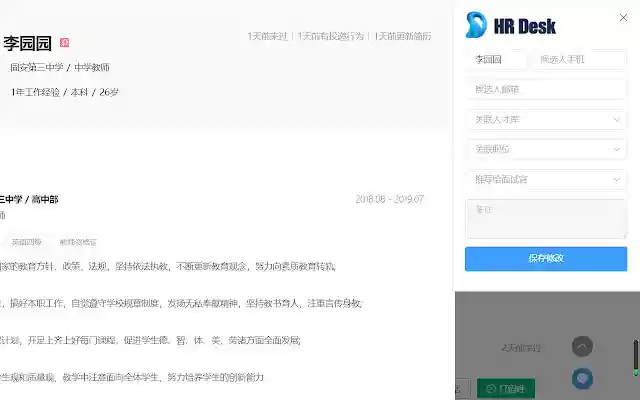This screenshot has width=640, height=400.
Task: Click 固安第三中学 / 中学教师 text
Action: point(60,67)
